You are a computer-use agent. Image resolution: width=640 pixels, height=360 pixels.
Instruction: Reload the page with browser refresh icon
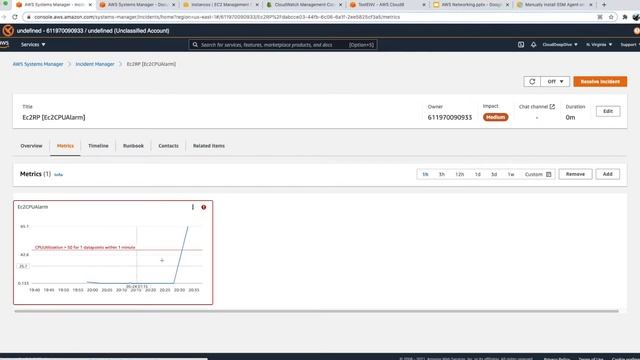15,17
